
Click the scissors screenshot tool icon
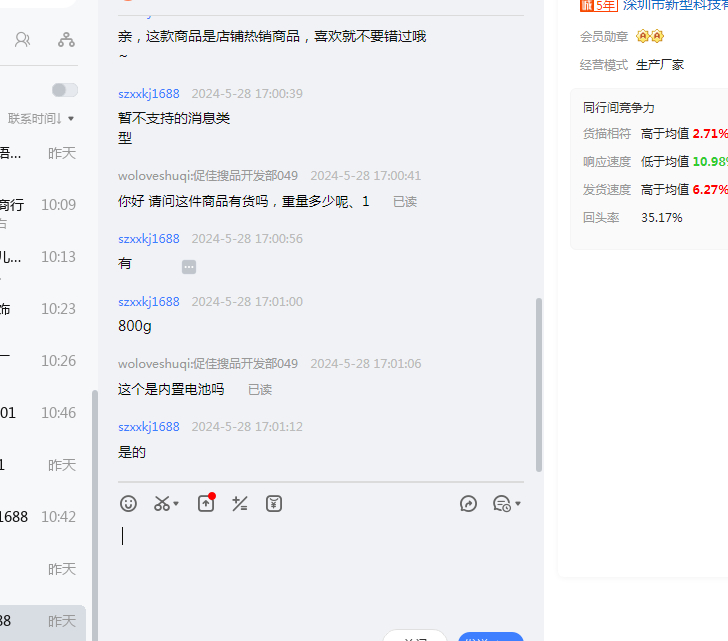tap(161, 504)
